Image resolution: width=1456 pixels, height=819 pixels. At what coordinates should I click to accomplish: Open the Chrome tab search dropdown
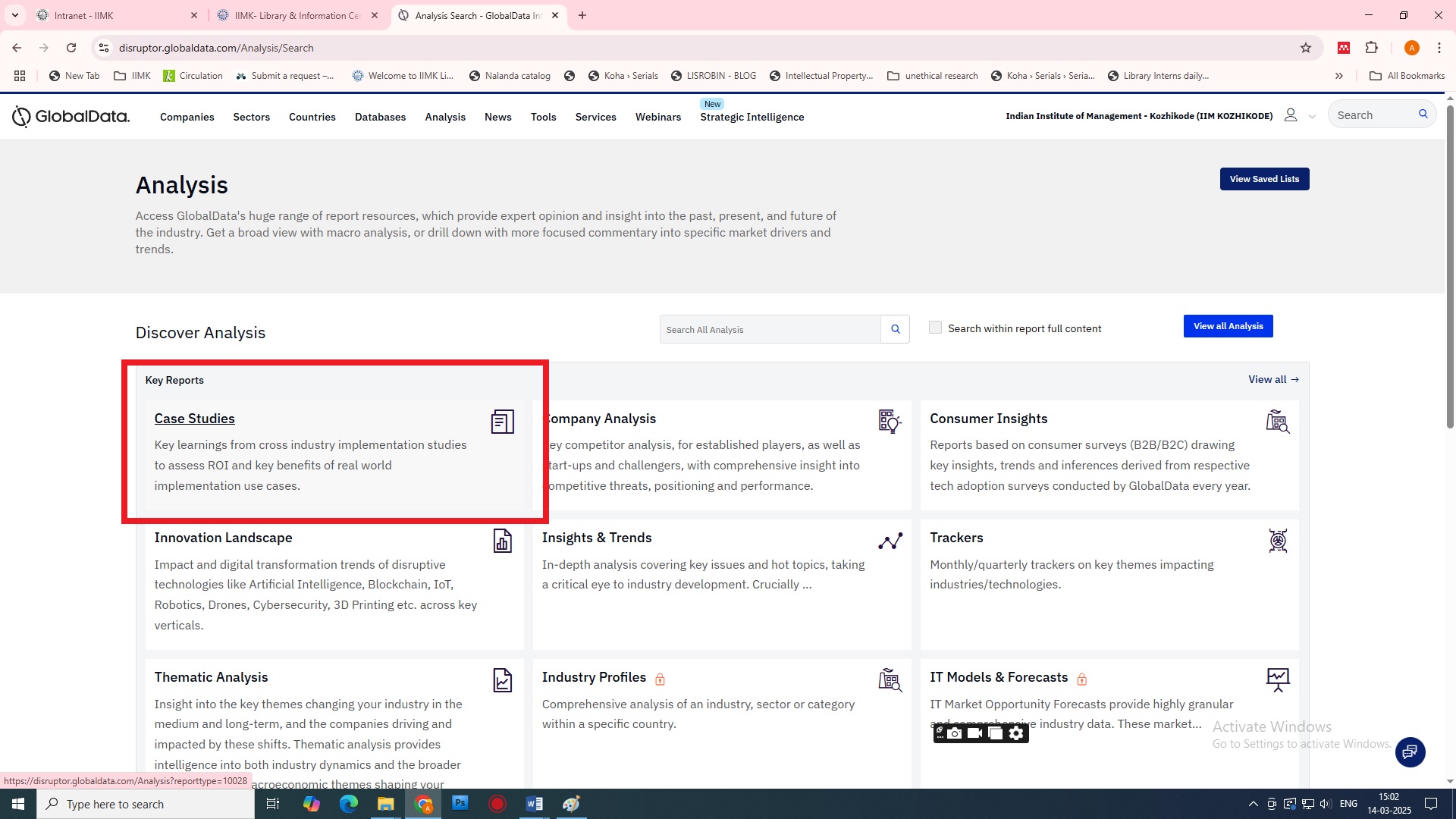tap(14, 15)
